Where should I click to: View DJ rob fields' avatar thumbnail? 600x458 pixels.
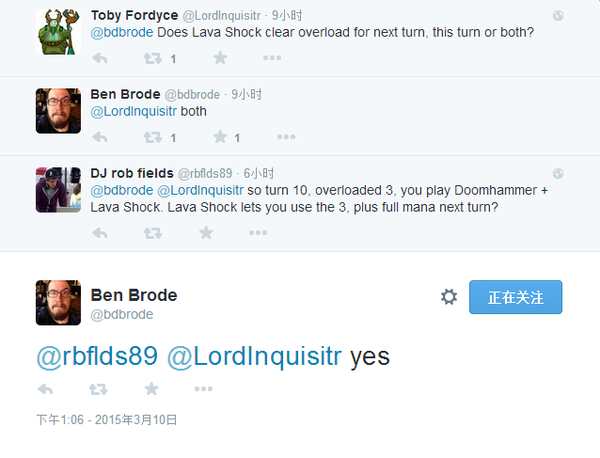click(58, 189)
